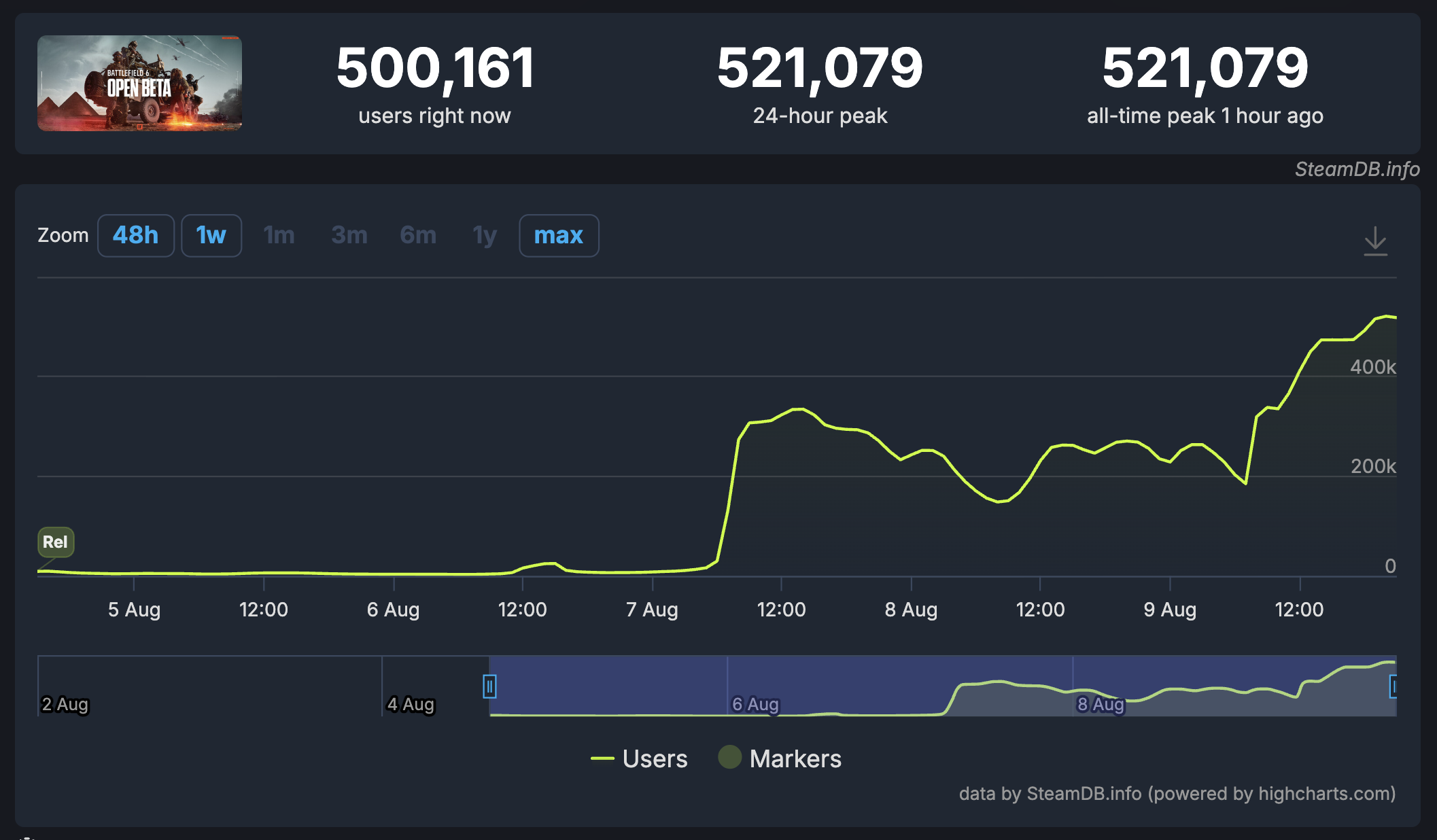
Task: Select the 1w zoom range
Action: click(211, 236)
